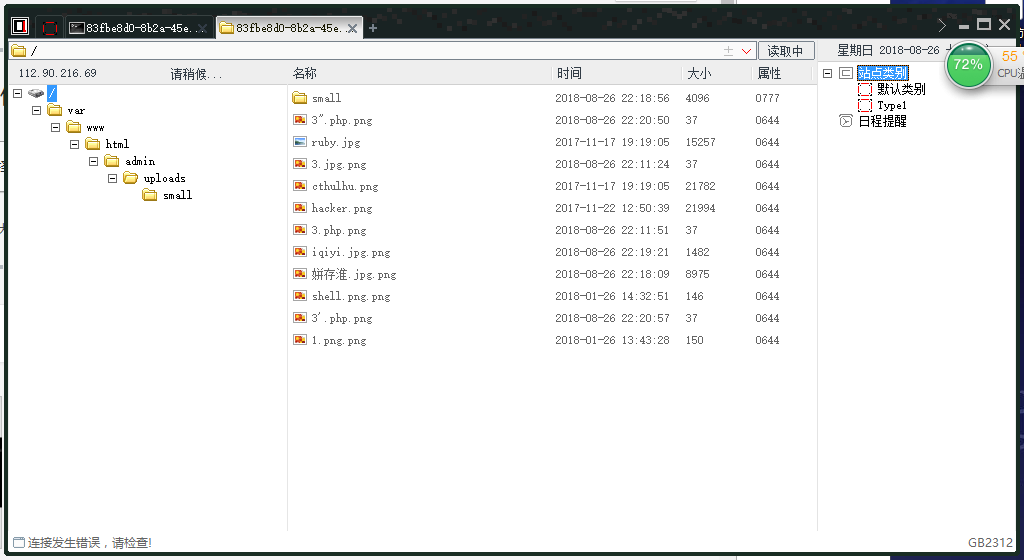Select the admin folder in tree

(x=140, y=161)
